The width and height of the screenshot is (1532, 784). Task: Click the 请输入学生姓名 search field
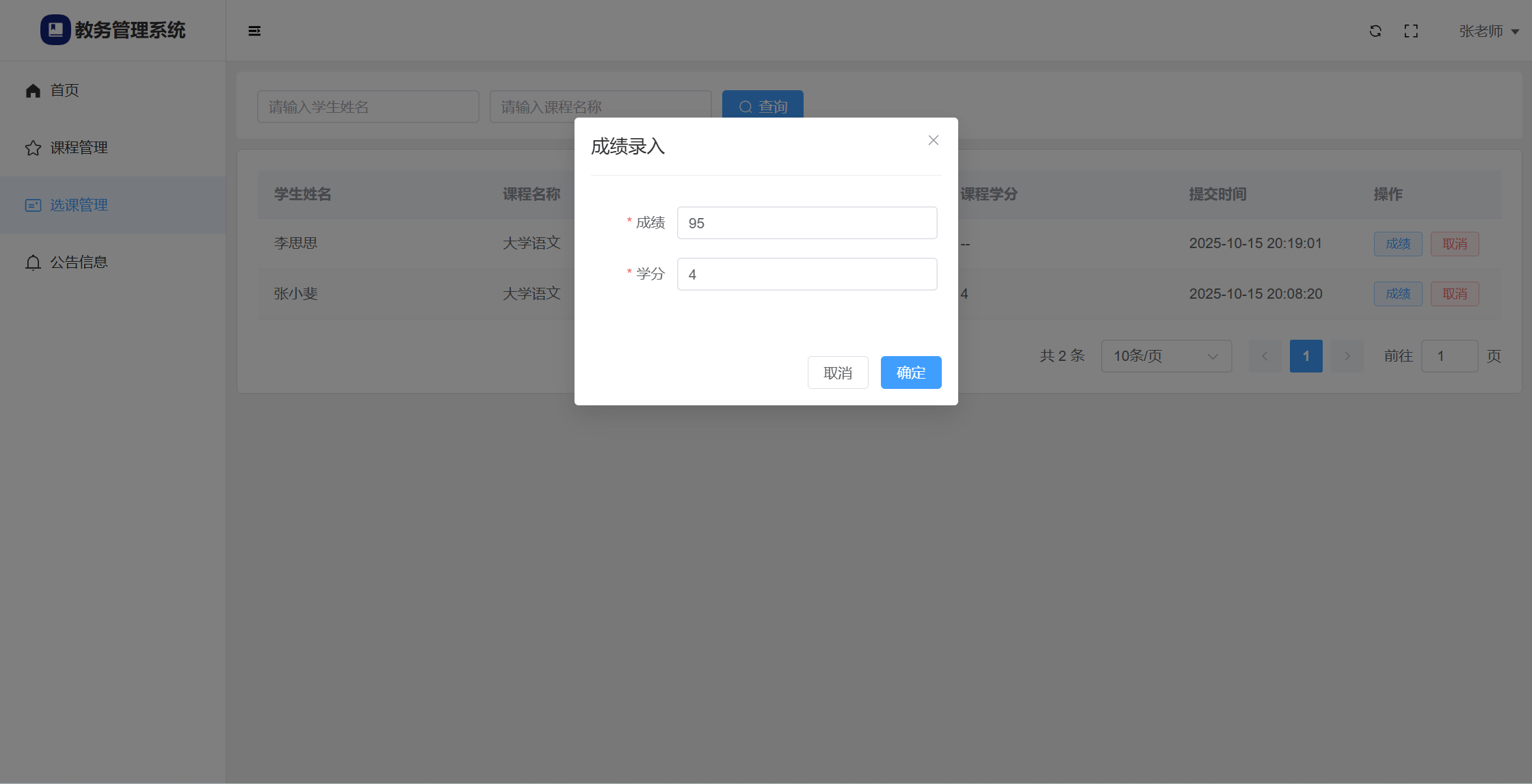point(368,107)
